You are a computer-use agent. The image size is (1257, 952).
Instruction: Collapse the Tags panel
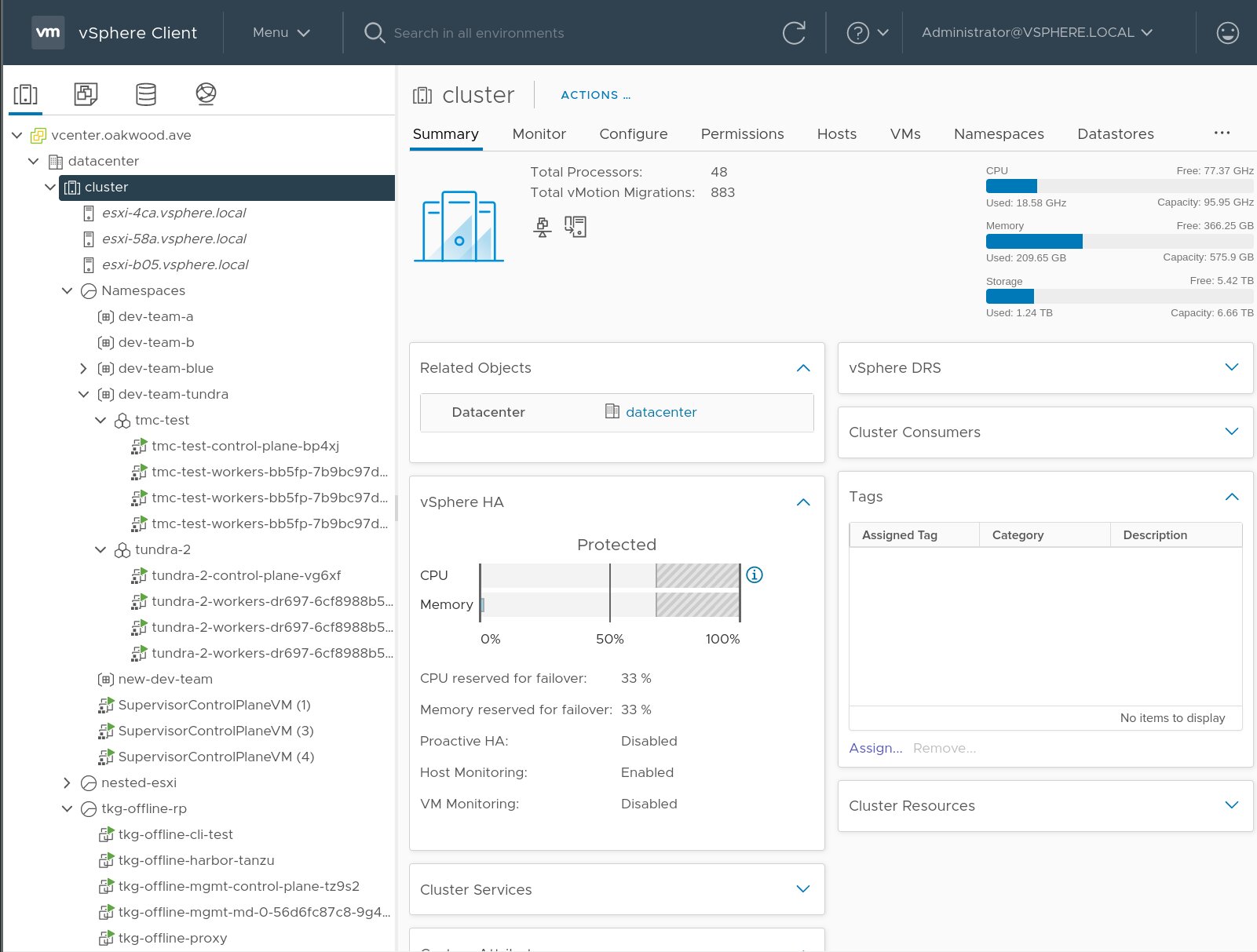pyautogui.click(x=1232, y=497)
